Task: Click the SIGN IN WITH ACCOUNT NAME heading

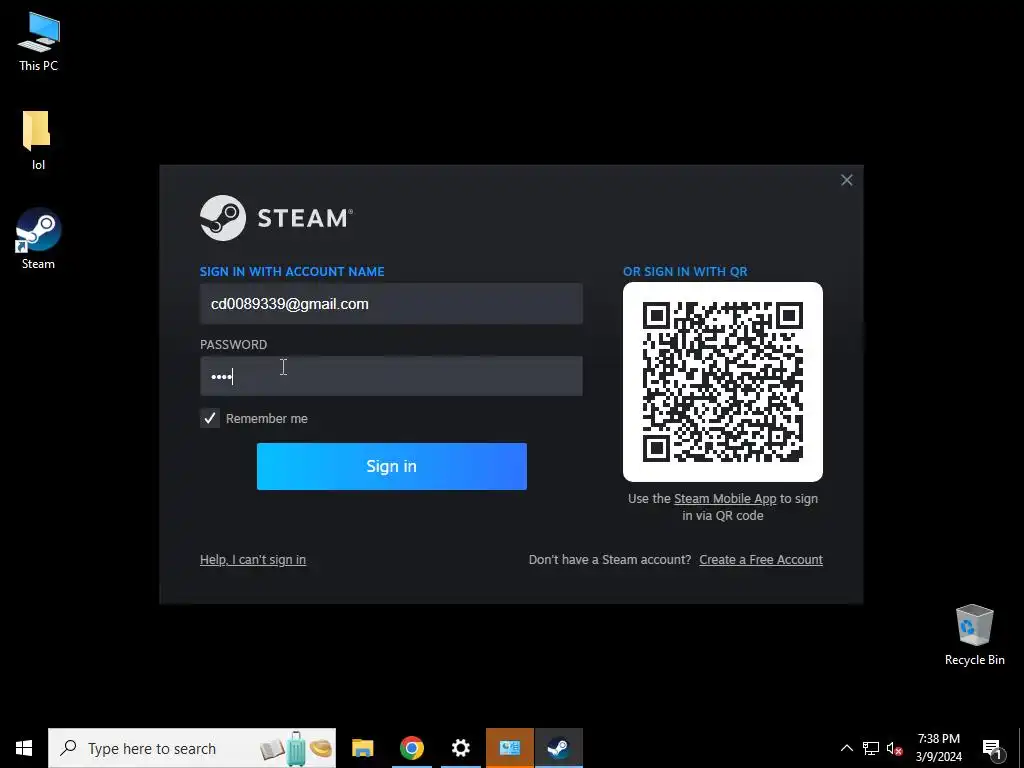Action: tap(292, 272)
